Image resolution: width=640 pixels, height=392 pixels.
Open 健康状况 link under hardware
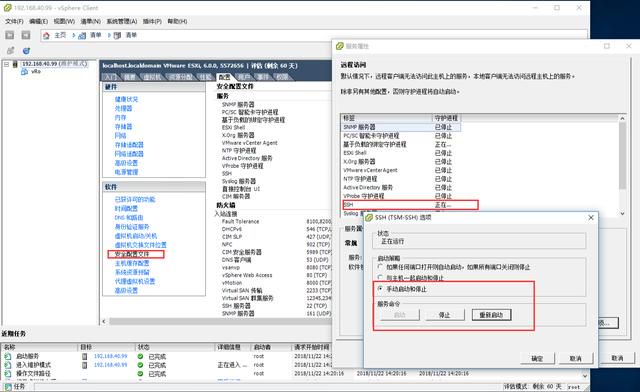pyautogui.click(x=127, y=99)
